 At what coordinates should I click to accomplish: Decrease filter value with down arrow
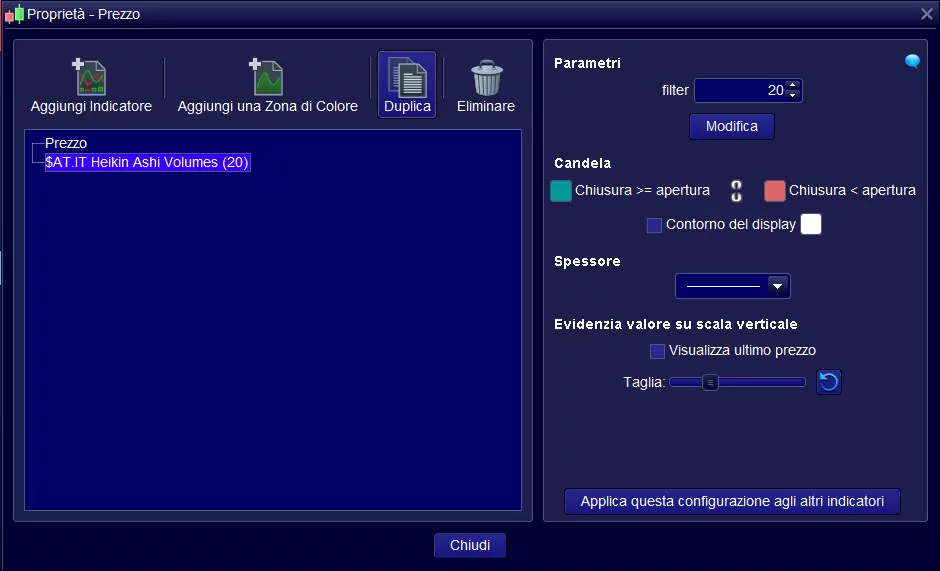coord(793,95)
